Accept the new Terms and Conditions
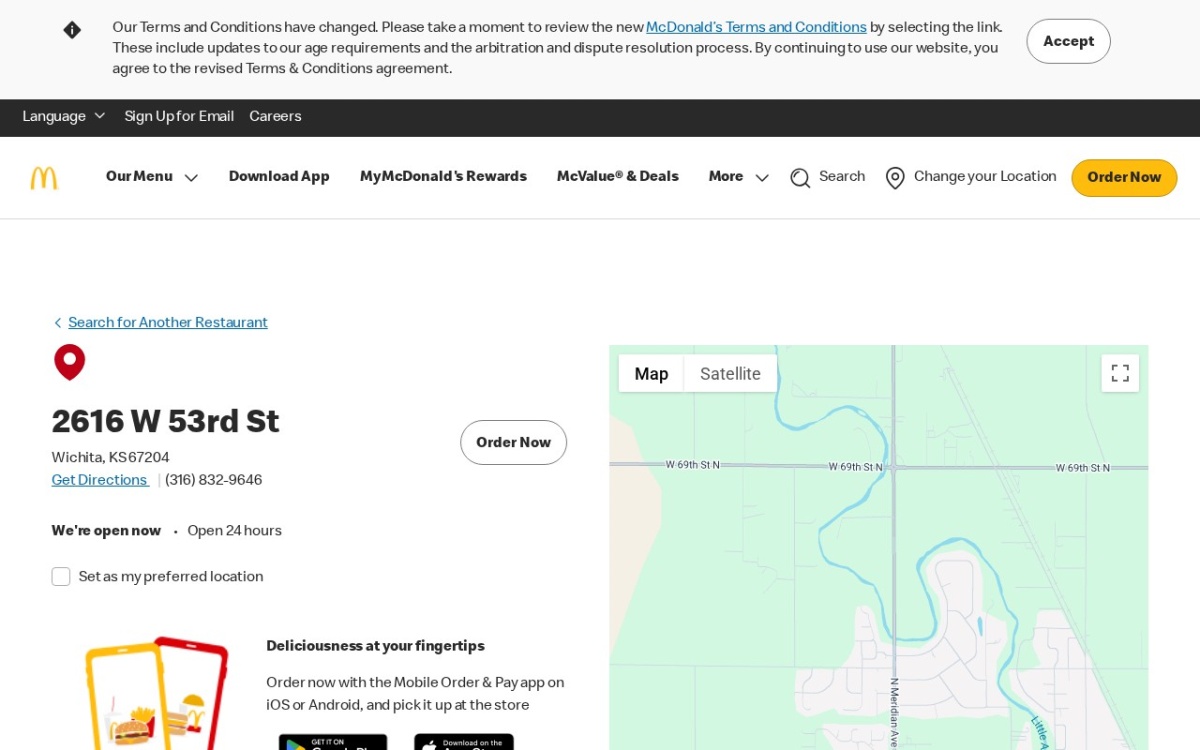 1068,41
